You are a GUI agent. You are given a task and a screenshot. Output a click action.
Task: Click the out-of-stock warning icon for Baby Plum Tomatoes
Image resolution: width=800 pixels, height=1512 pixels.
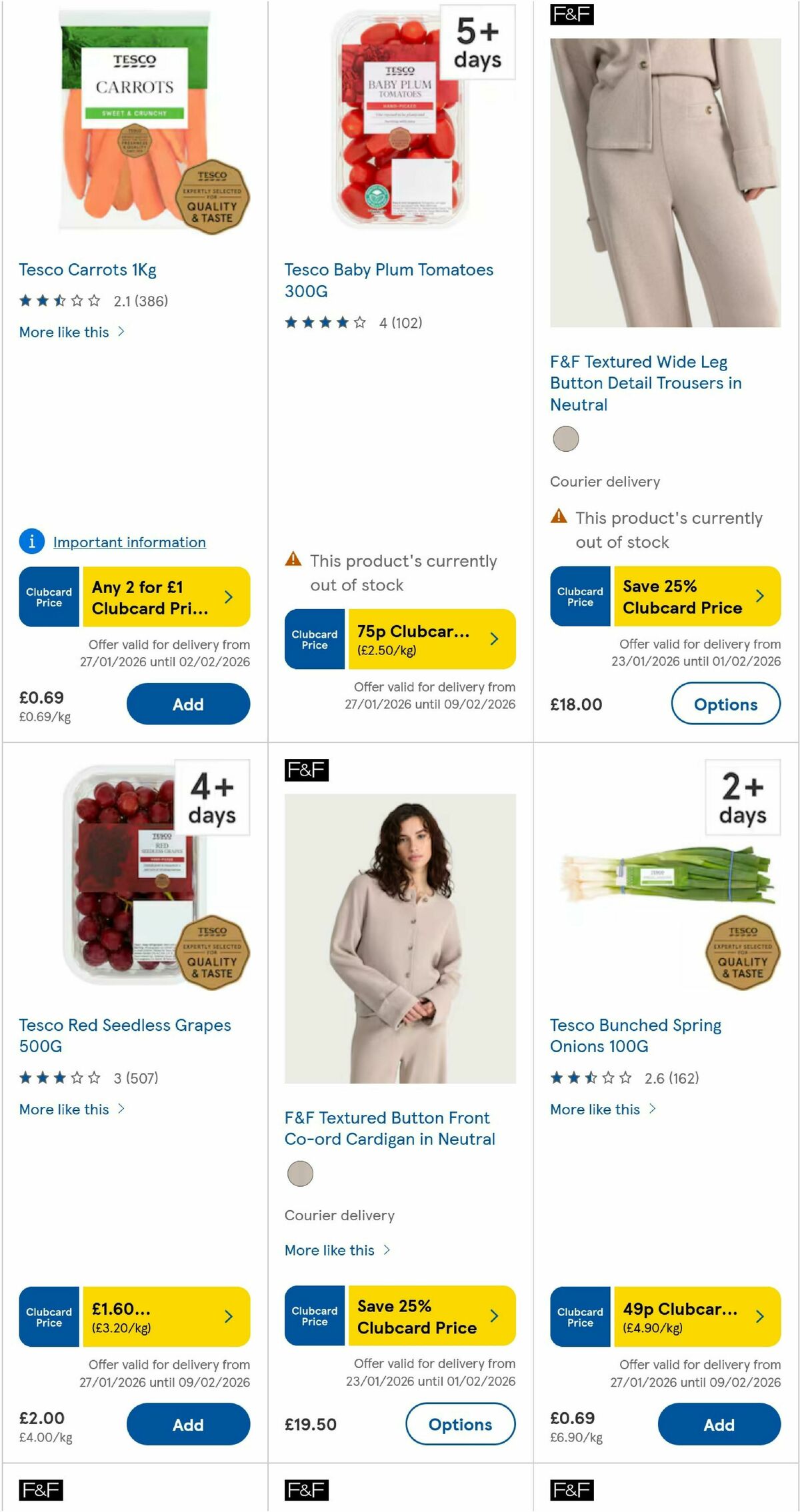point(292,560)
